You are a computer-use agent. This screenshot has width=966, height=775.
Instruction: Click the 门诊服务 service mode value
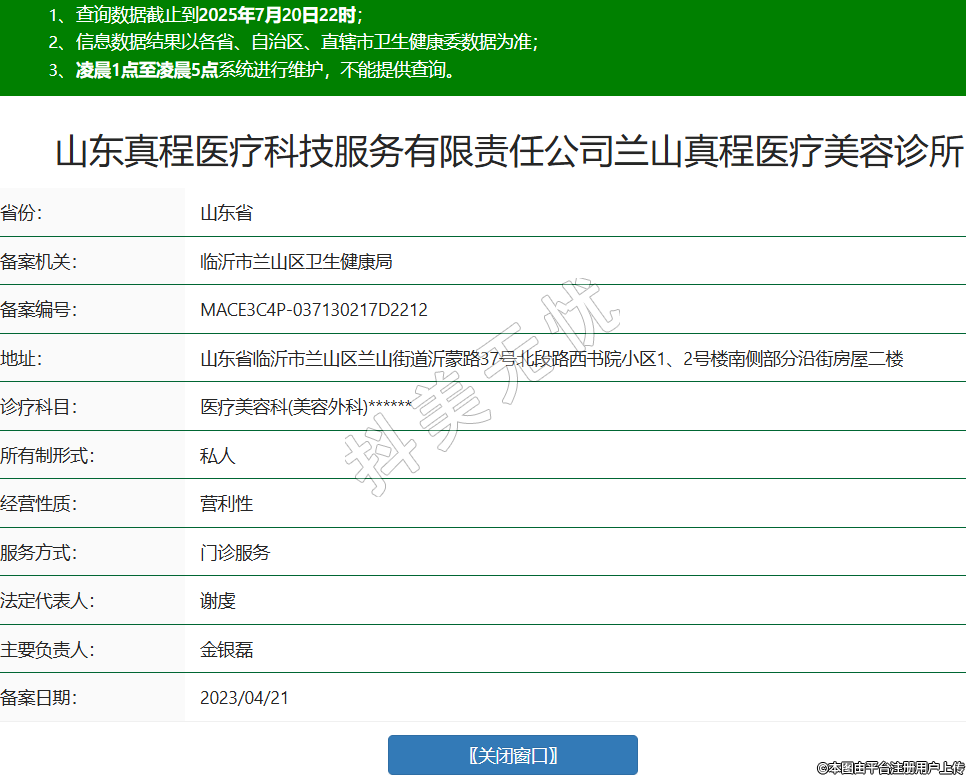pos(235,552)
